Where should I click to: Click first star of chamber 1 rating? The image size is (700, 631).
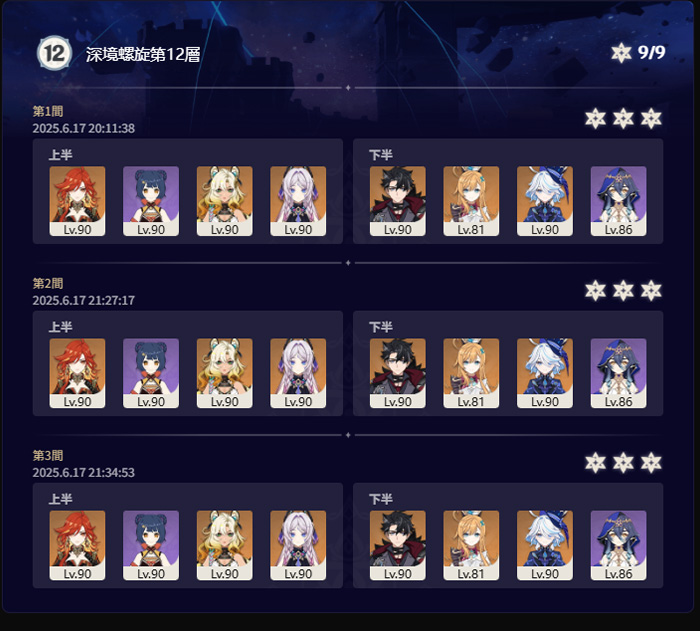pos(596,118)
